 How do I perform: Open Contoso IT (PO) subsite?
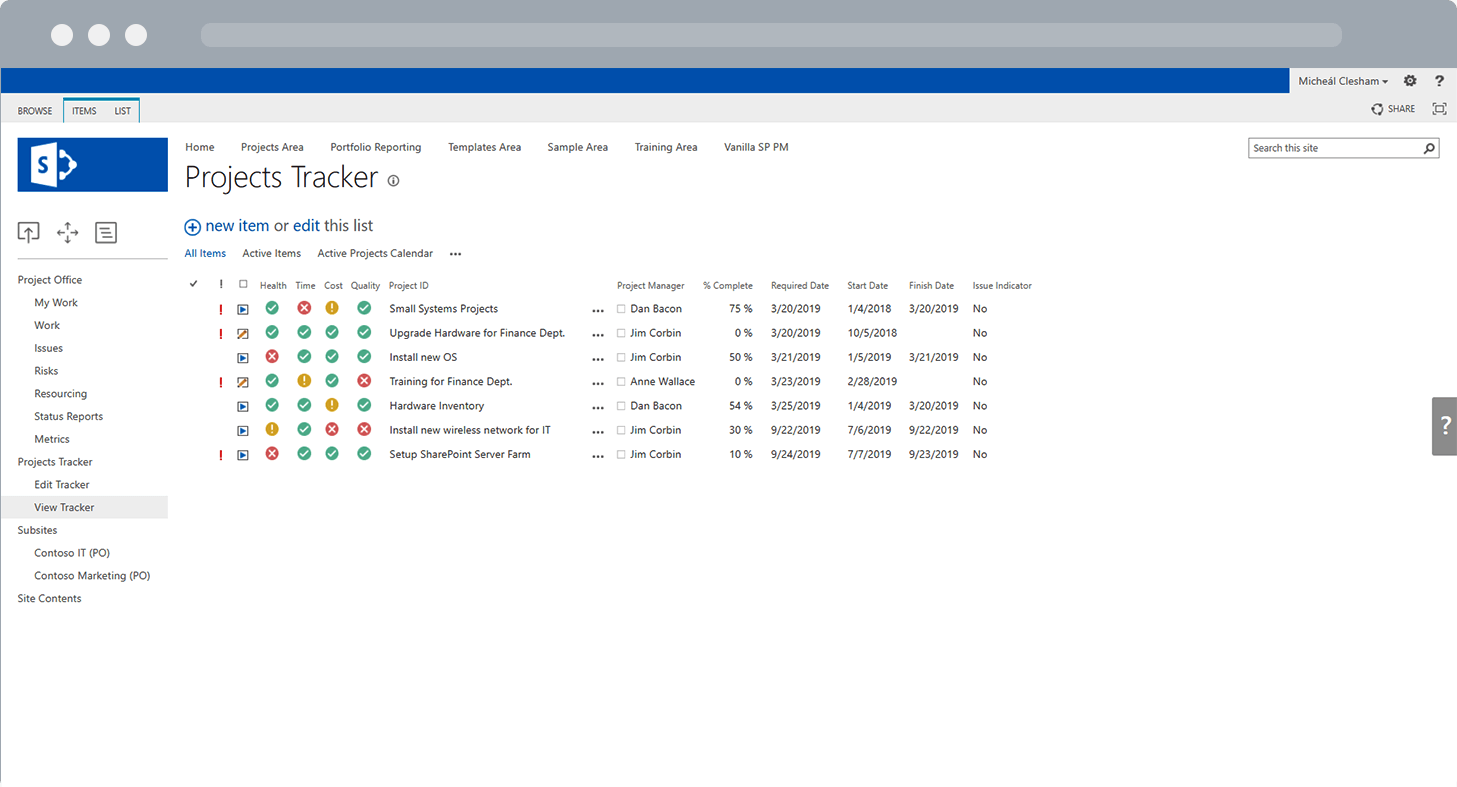click(x=72, y=552)
